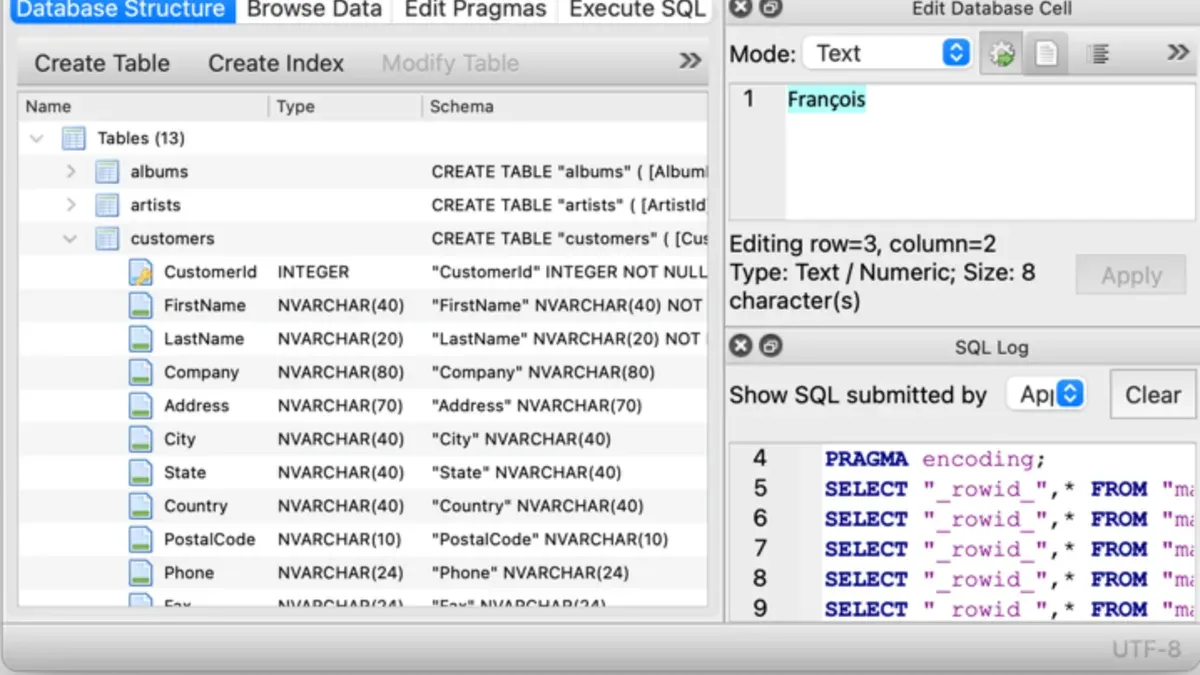This screenshot has width=1200, height=675.
Task: Click the SQL log line PRAGMA encoding
Action: pyautogui.click(x=934, y=459)
